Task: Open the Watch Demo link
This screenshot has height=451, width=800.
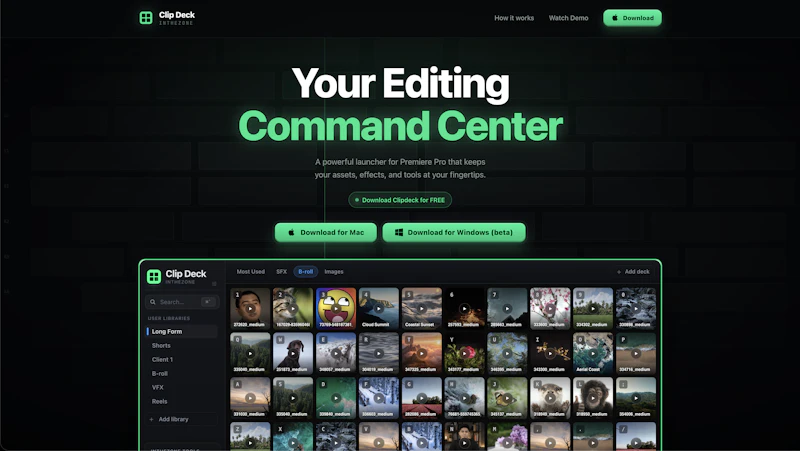Action: point(568,18)
